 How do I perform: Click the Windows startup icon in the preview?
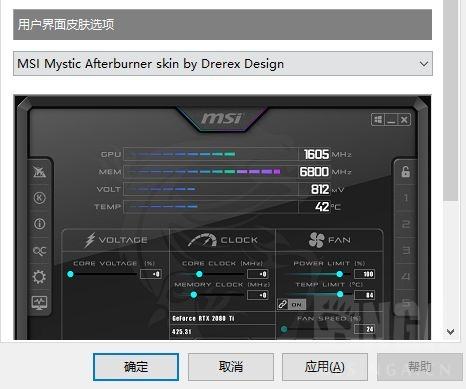click(378, 120)
